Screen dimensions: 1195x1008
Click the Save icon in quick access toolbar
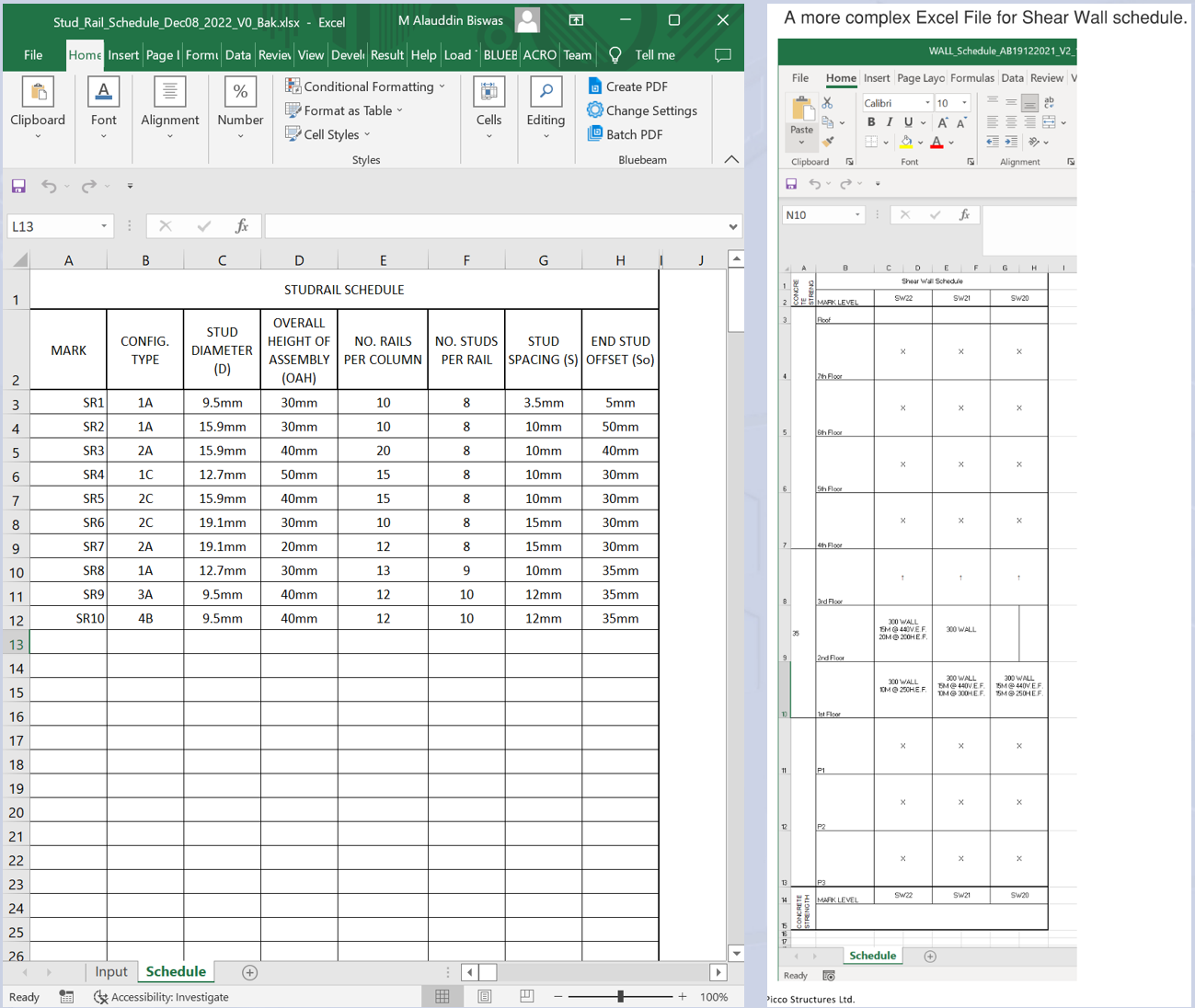pyautogui.click(x=18, y=187)
